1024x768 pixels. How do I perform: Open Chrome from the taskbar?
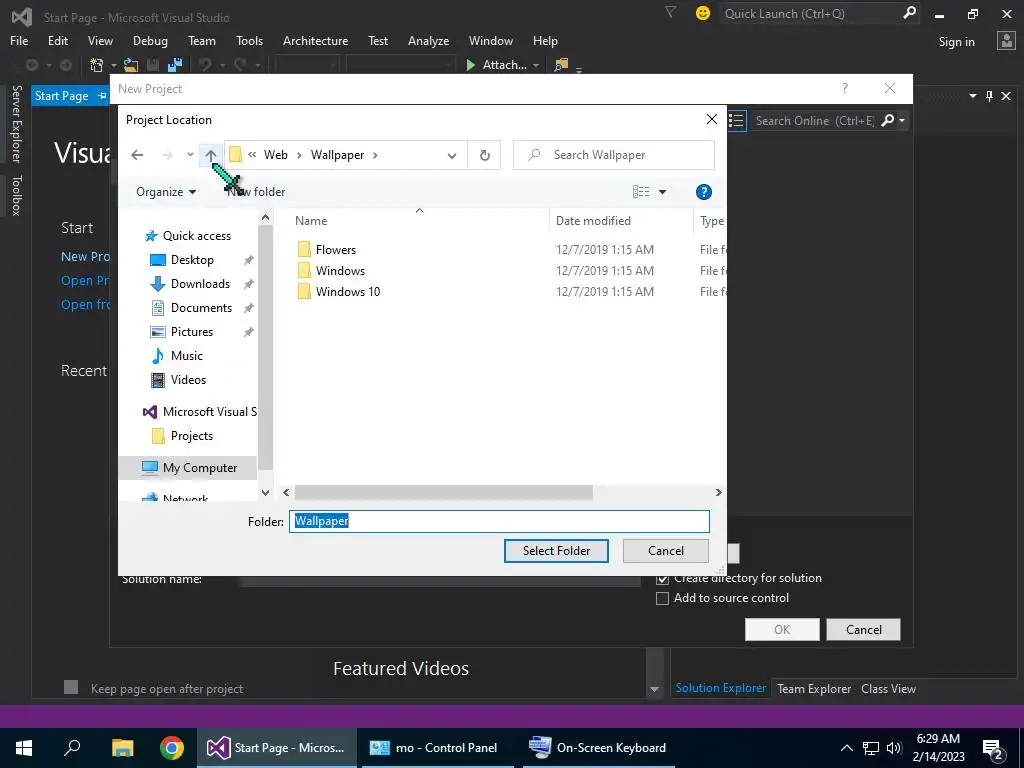(x=172, y=748)
